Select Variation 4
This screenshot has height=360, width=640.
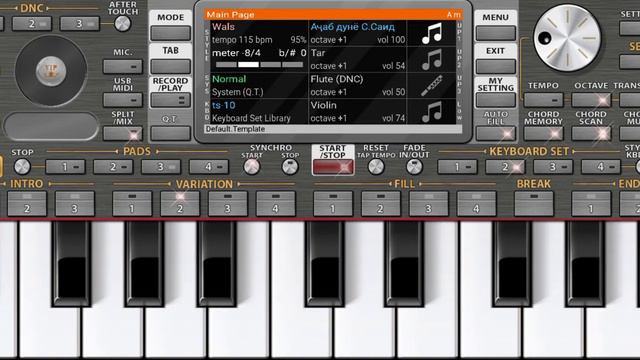point(276,203)
